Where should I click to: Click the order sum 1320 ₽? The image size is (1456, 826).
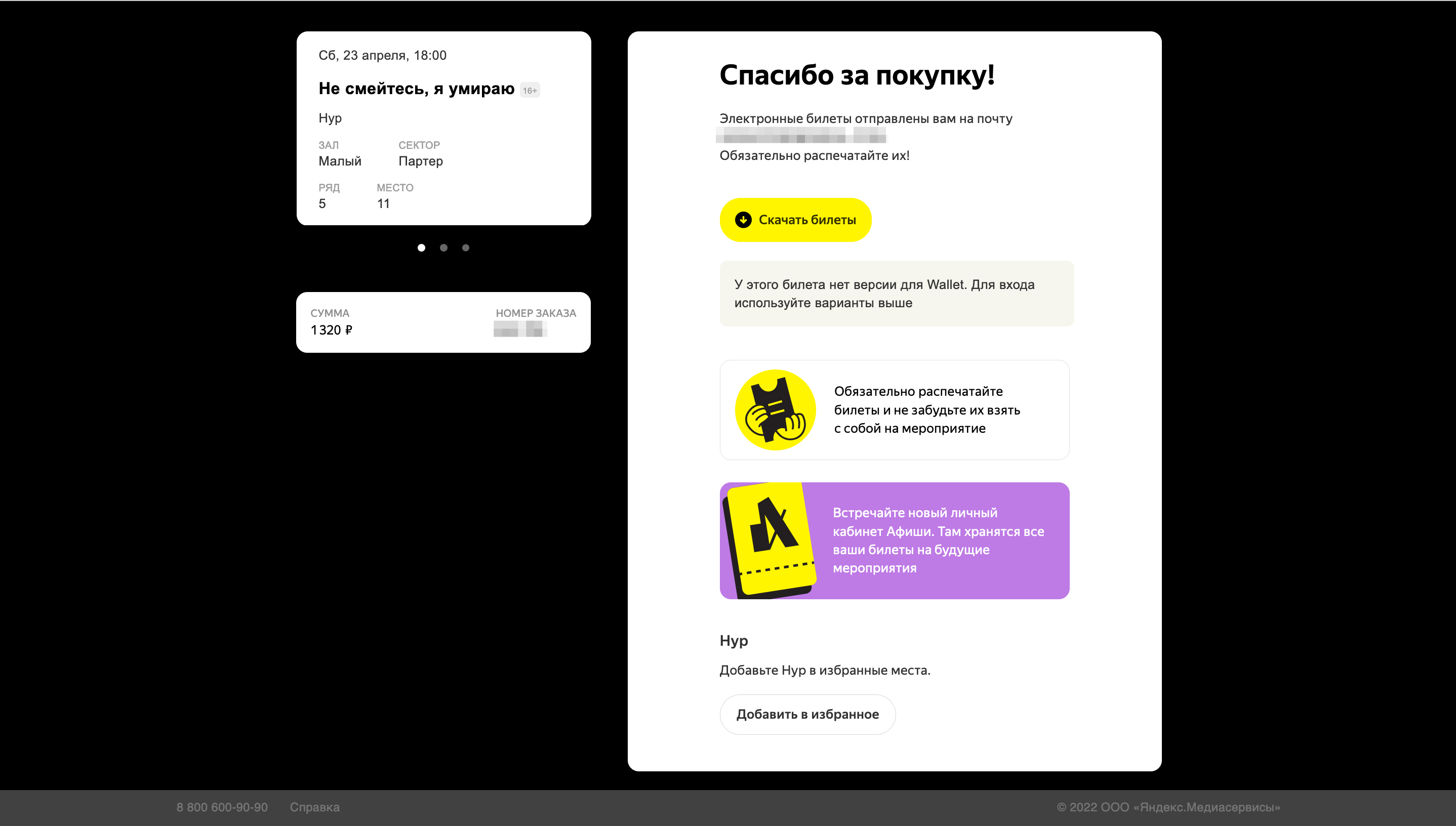point(332,329)
